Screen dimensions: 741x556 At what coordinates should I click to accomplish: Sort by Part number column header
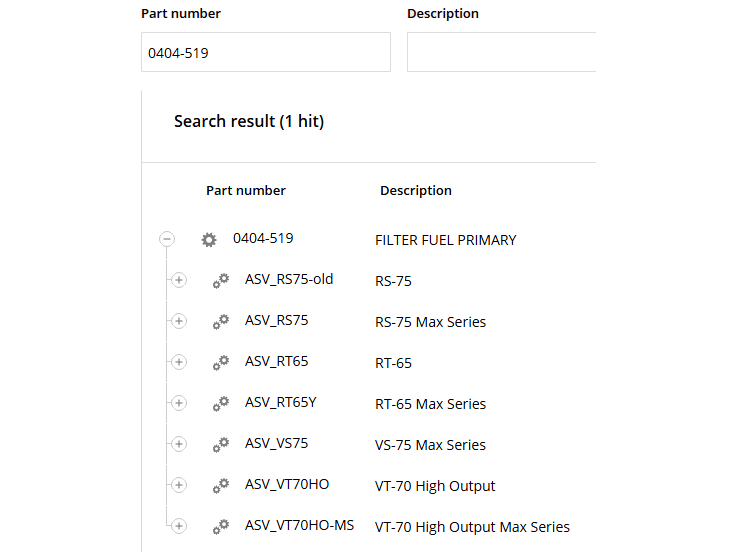coord(246,190)
